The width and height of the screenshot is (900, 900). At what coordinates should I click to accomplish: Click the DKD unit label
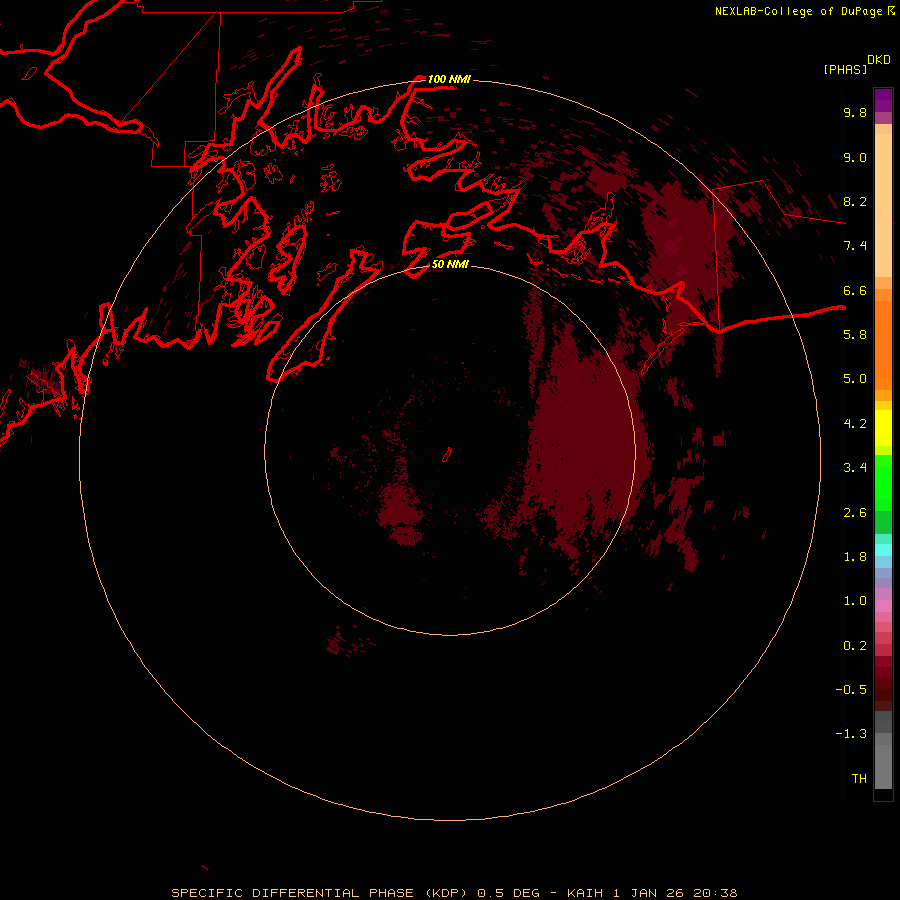pos(879,60)
